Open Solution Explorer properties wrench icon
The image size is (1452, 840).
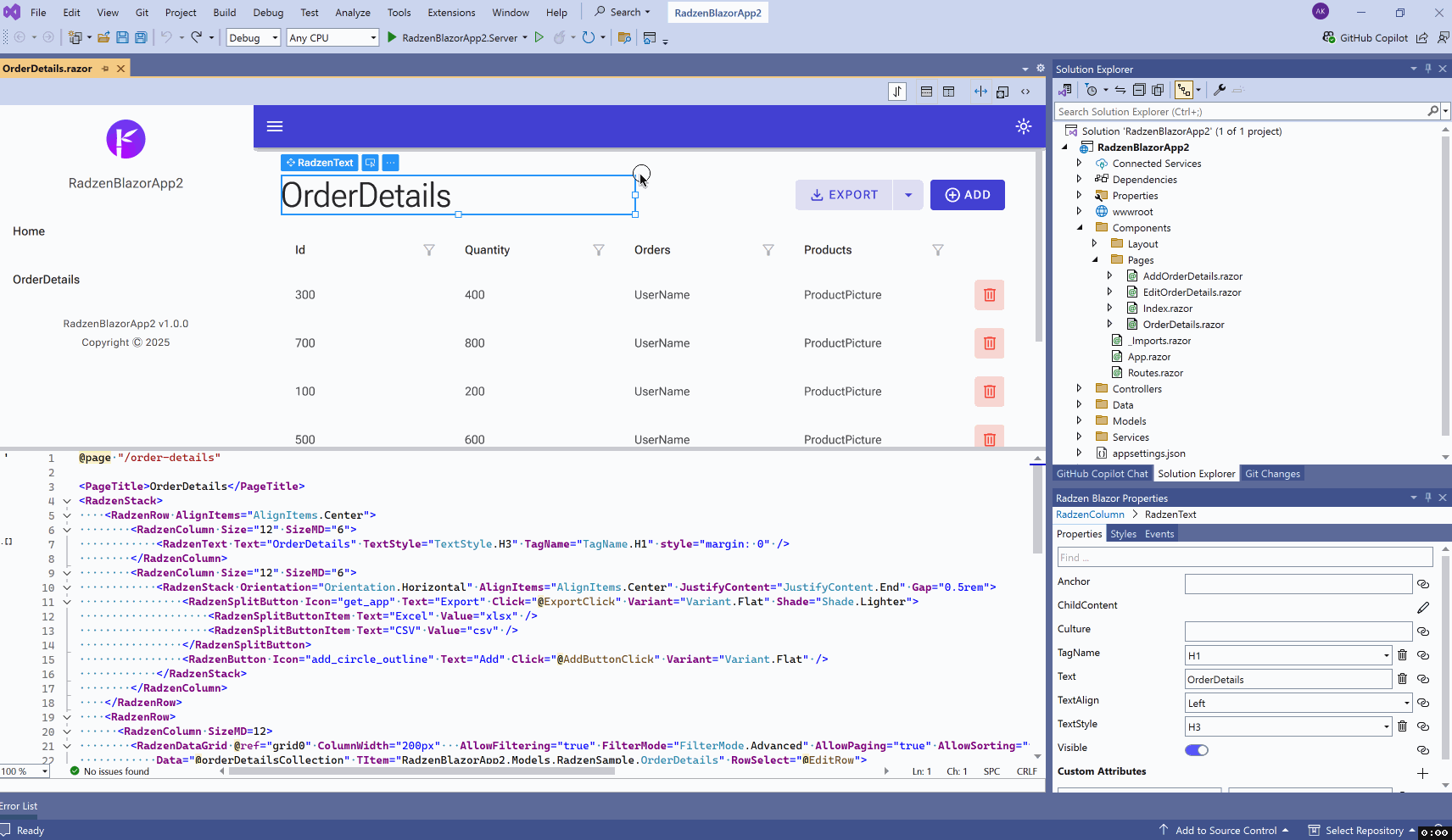click(x=1220, y=90)
